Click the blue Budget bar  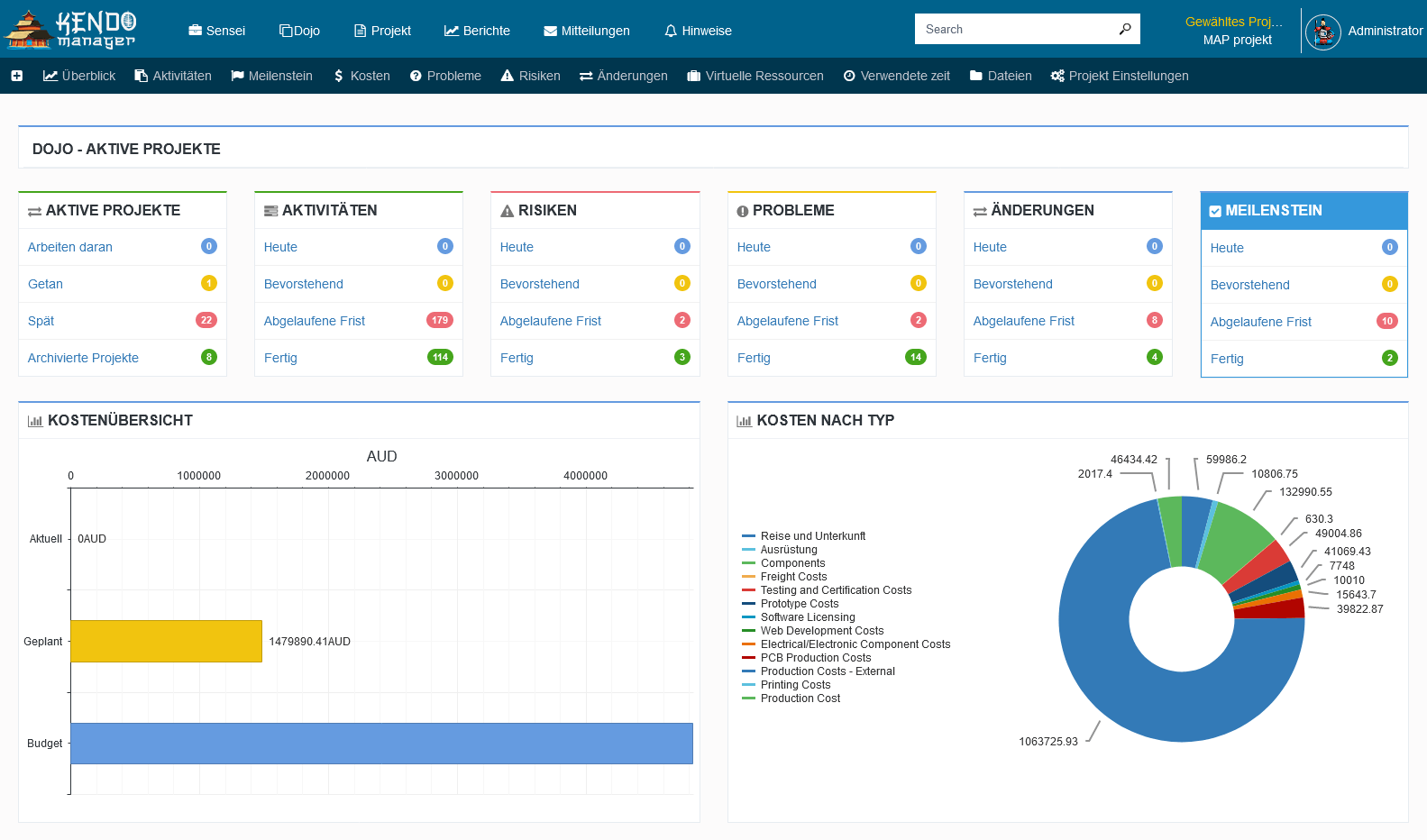click(382, 744)
